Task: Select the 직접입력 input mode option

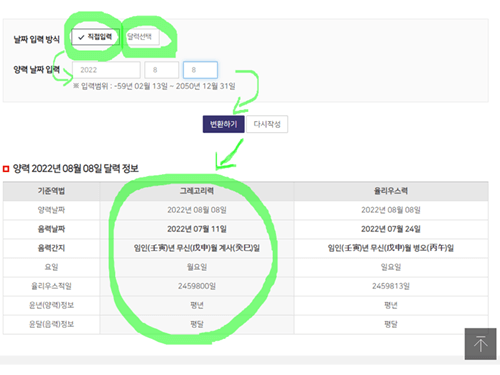Action: point(95,37)
